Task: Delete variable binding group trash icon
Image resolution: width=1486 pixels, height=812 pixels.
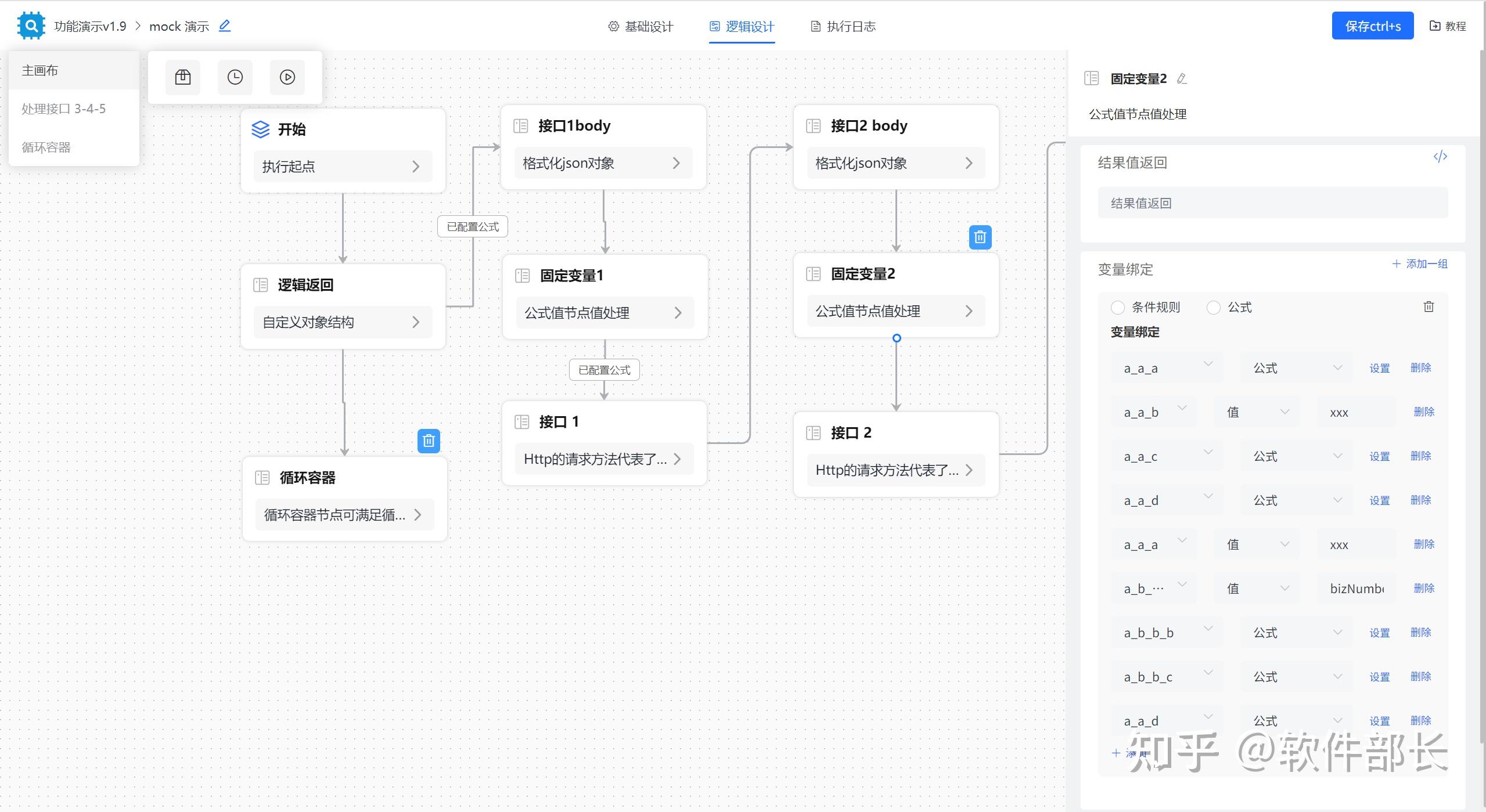Action: pos(1429,306)
